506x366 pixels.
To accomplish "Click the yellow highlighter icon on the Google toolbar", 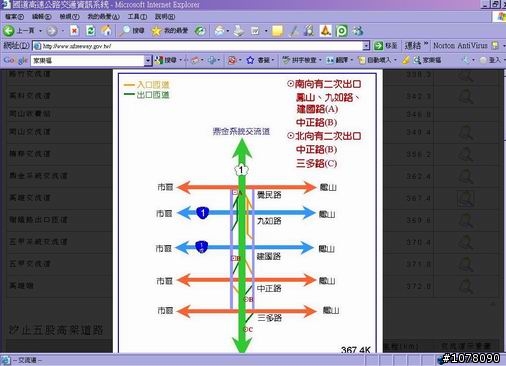I will [x=405, y=60].
